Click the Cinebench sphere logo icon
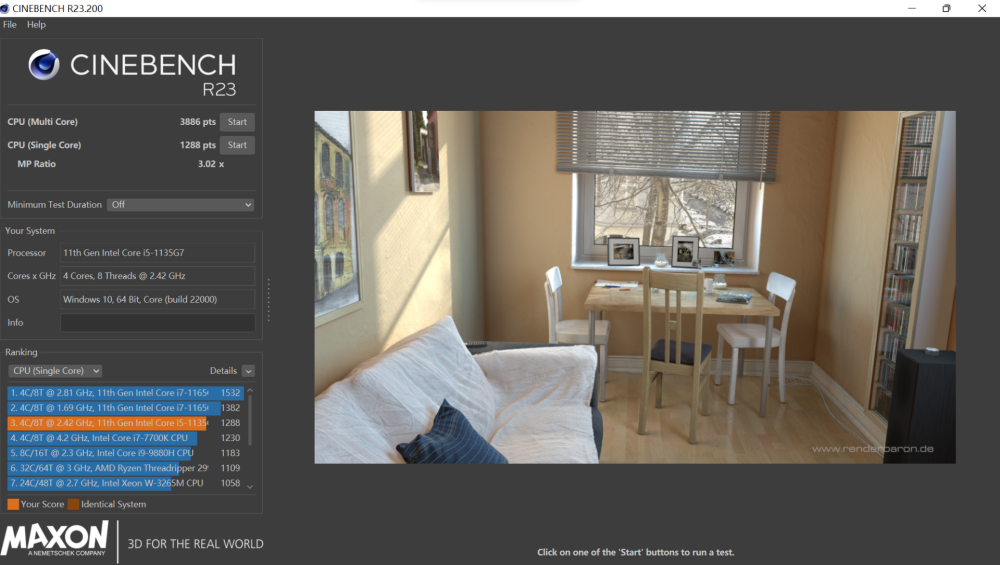Image resolution: width=1000 pixels, height=565 pixels. [44, 64]
